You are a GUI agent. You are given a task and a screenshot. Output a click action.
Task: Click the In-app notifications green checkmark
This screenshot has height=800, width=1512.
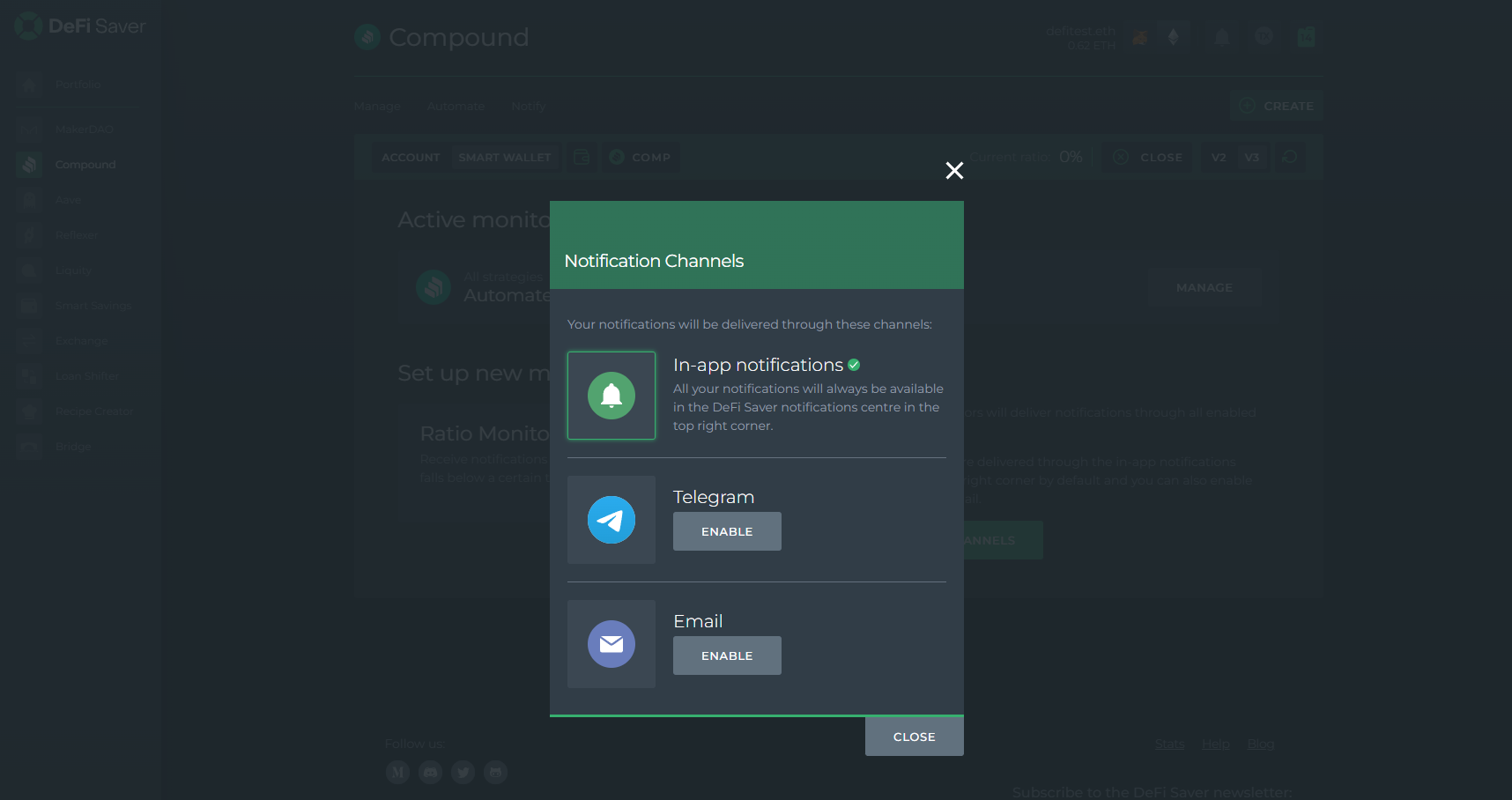point(854,365)
